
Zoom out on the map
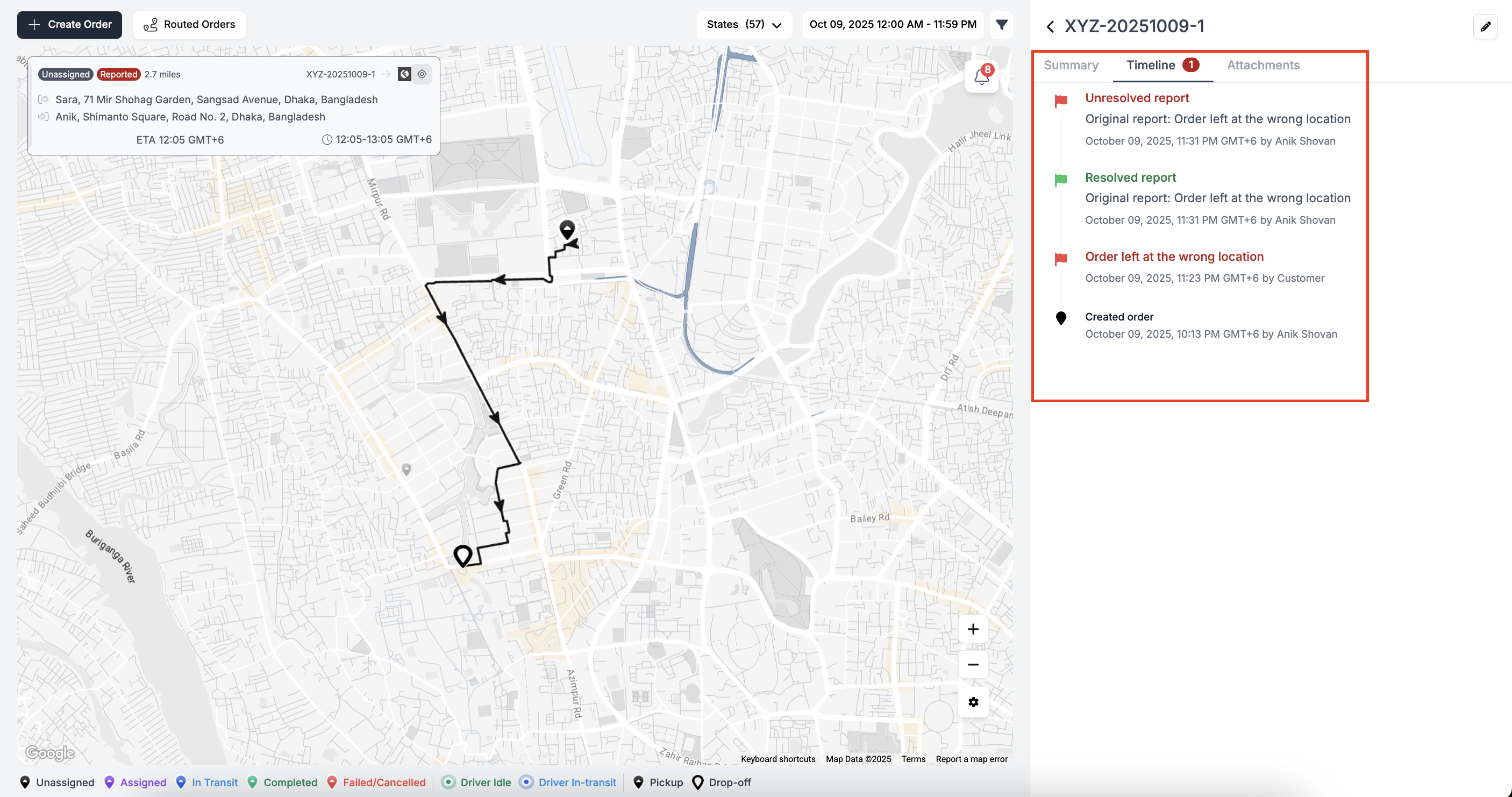pos(973,664)
